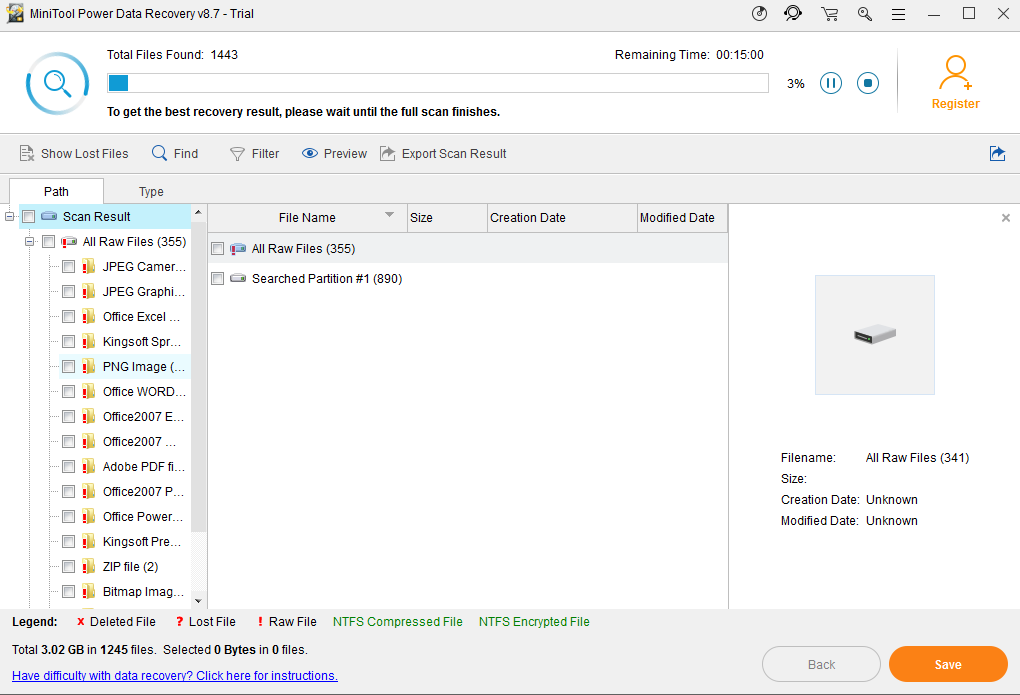The width and height of the screenshot is (1020, 695).
Task: Click the Adobe PDF folder icon
Action: 88,467
